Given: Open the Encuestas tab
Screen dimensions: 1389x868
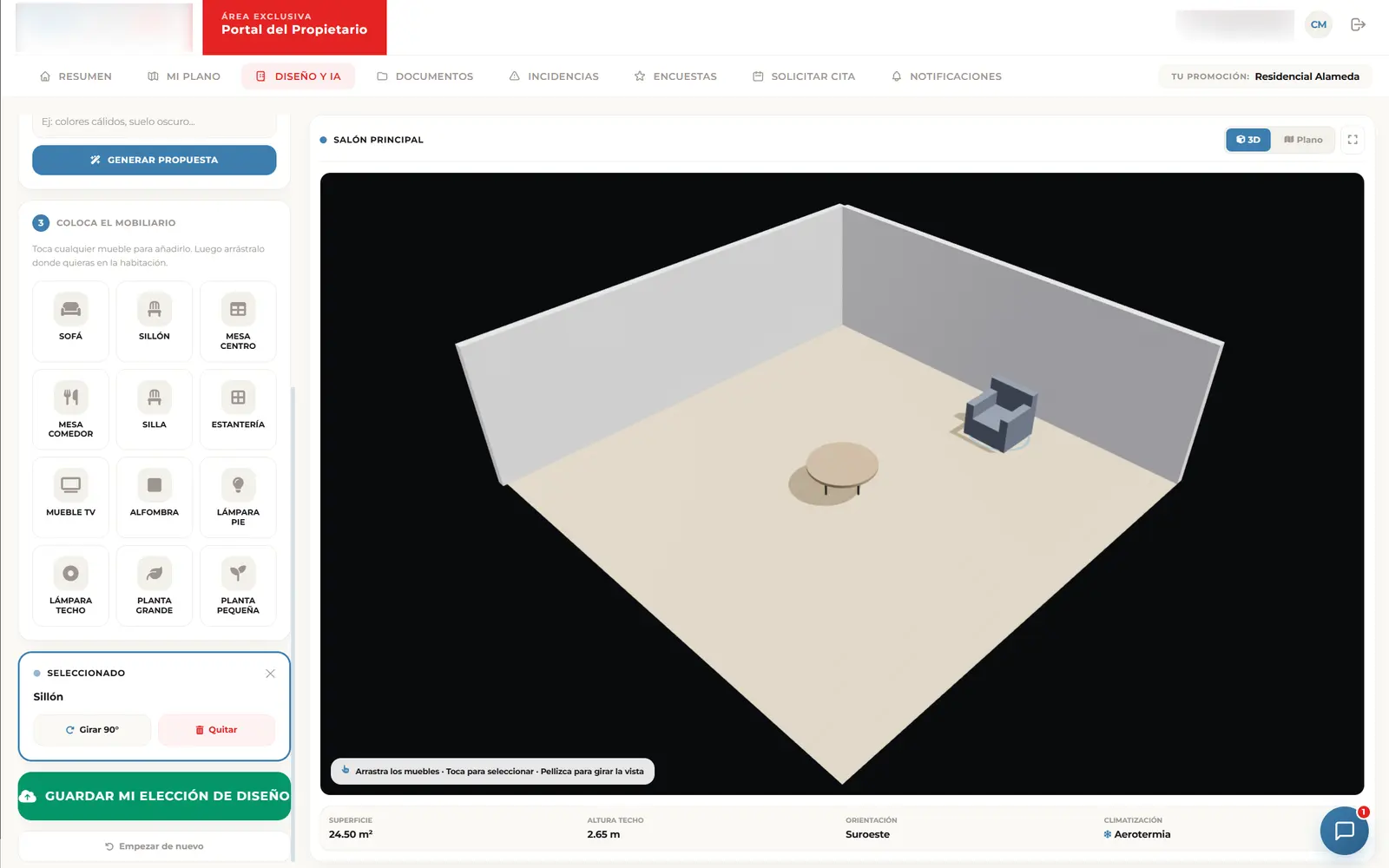Looking at the screenshot, I should click(x=675, y=76).
